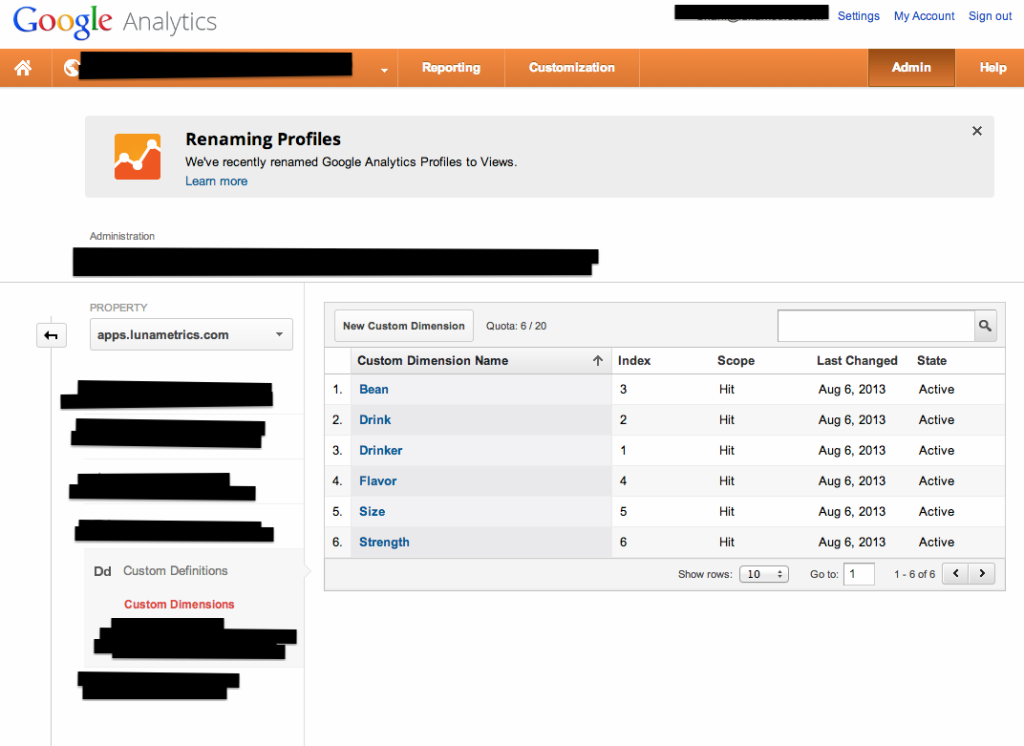Go to the previous page arrow
Screen dimensions: 1024x746
point(955,574)
